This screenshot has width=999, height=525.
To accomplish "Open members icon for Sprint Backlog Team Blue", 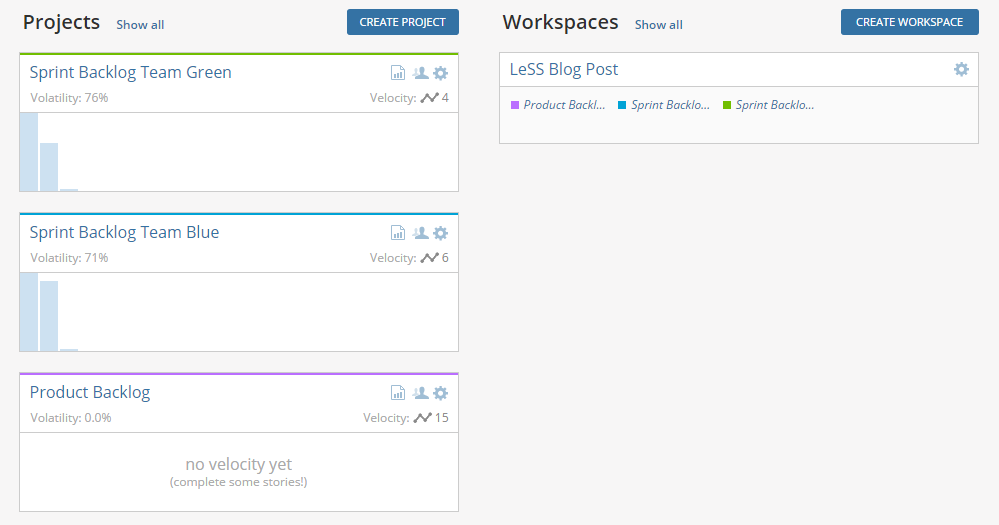I will point(420,233).
